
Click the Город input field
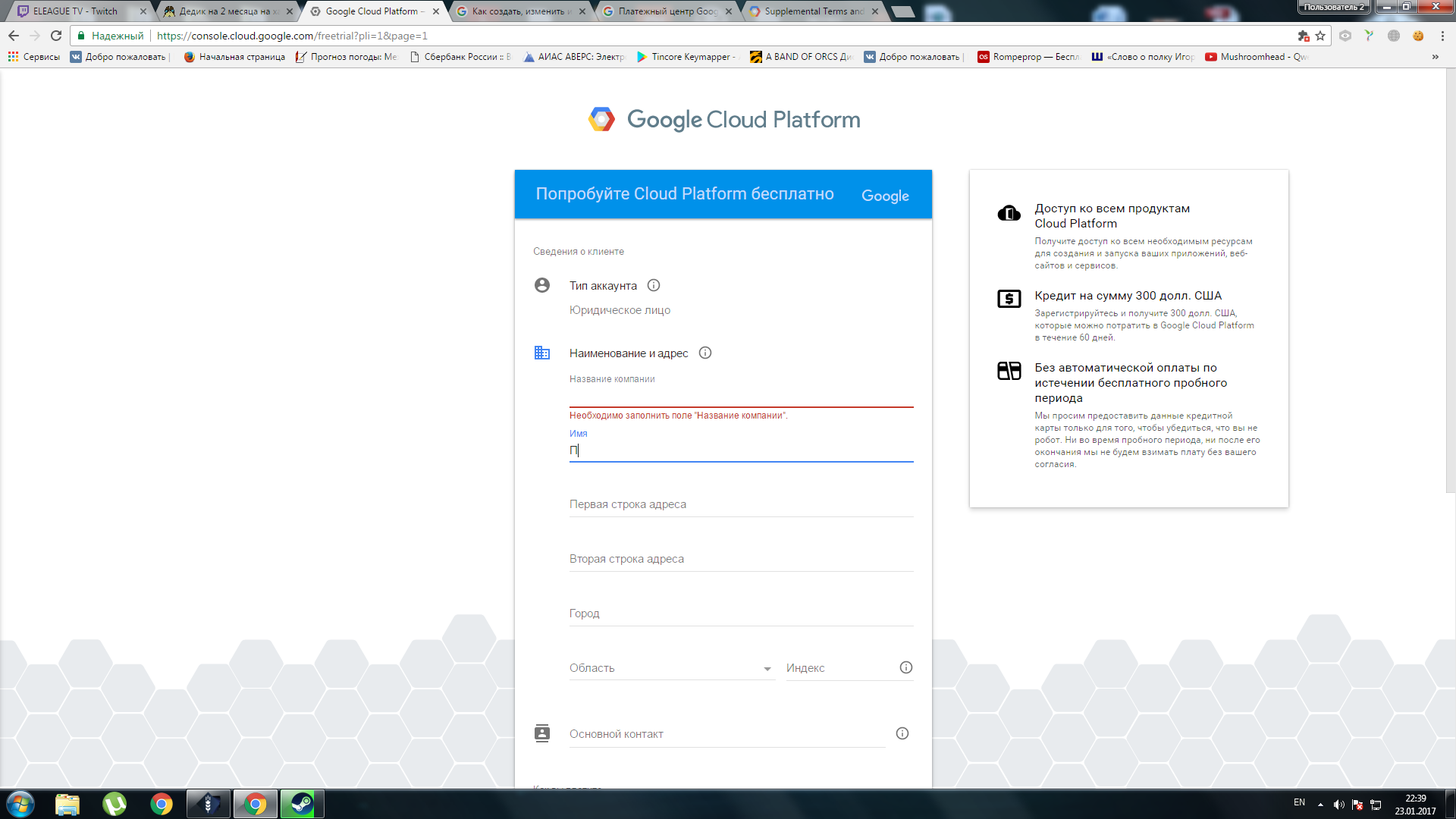click(x=741, y=614)
